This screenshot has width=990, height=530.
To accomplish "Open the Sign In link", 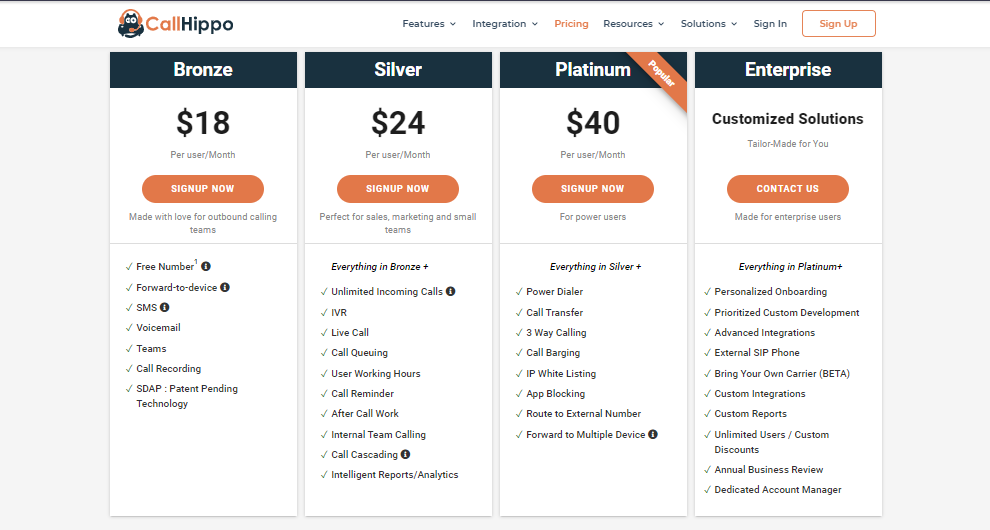I will (770, 23).
